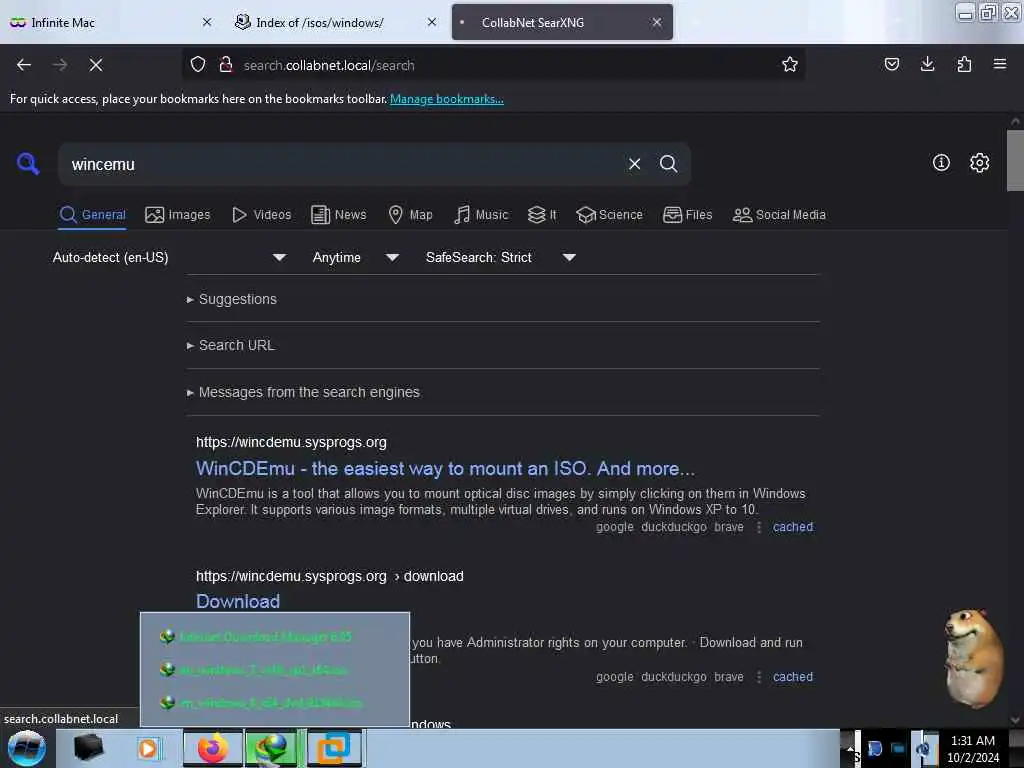
Task: Switch to the Infinite Mac tab
Action: click(x=112, y=22)
